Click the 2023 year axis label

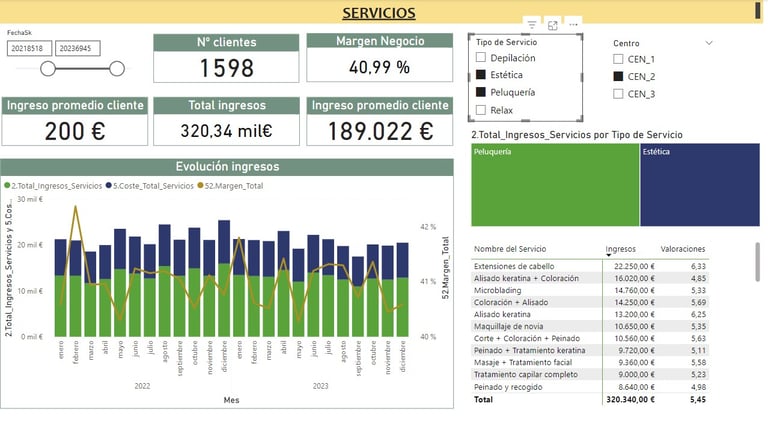[x=320, y=386]
